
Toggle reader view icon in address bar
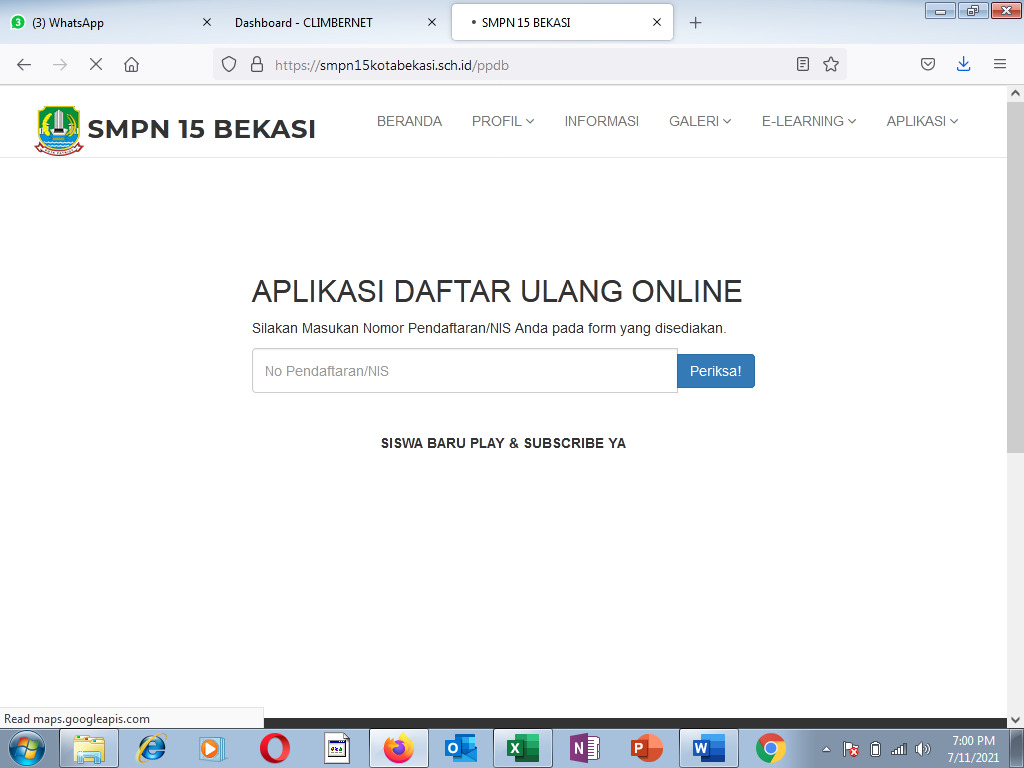tap(802, 64)
